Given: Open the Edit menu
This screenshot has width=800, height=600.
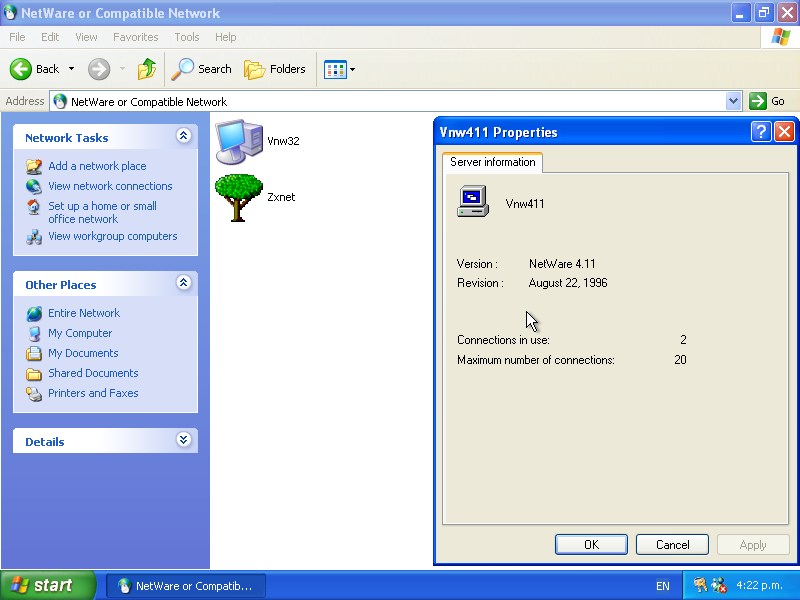Looking at the screenshot, I should [50, 37].
